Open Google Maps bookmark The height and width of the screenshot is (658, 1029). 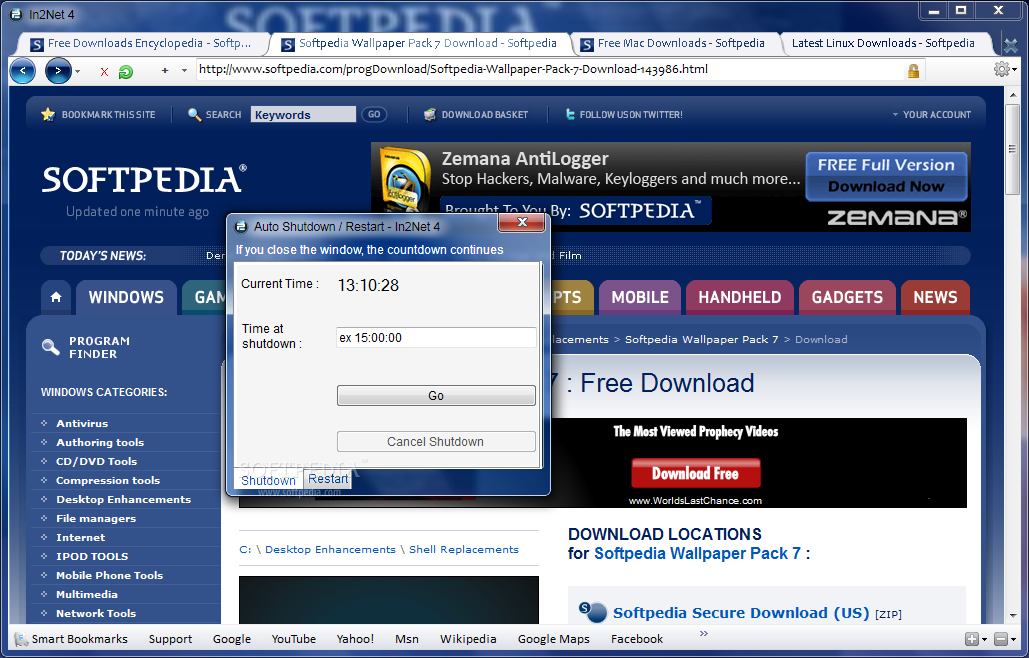tap(553, 639)
